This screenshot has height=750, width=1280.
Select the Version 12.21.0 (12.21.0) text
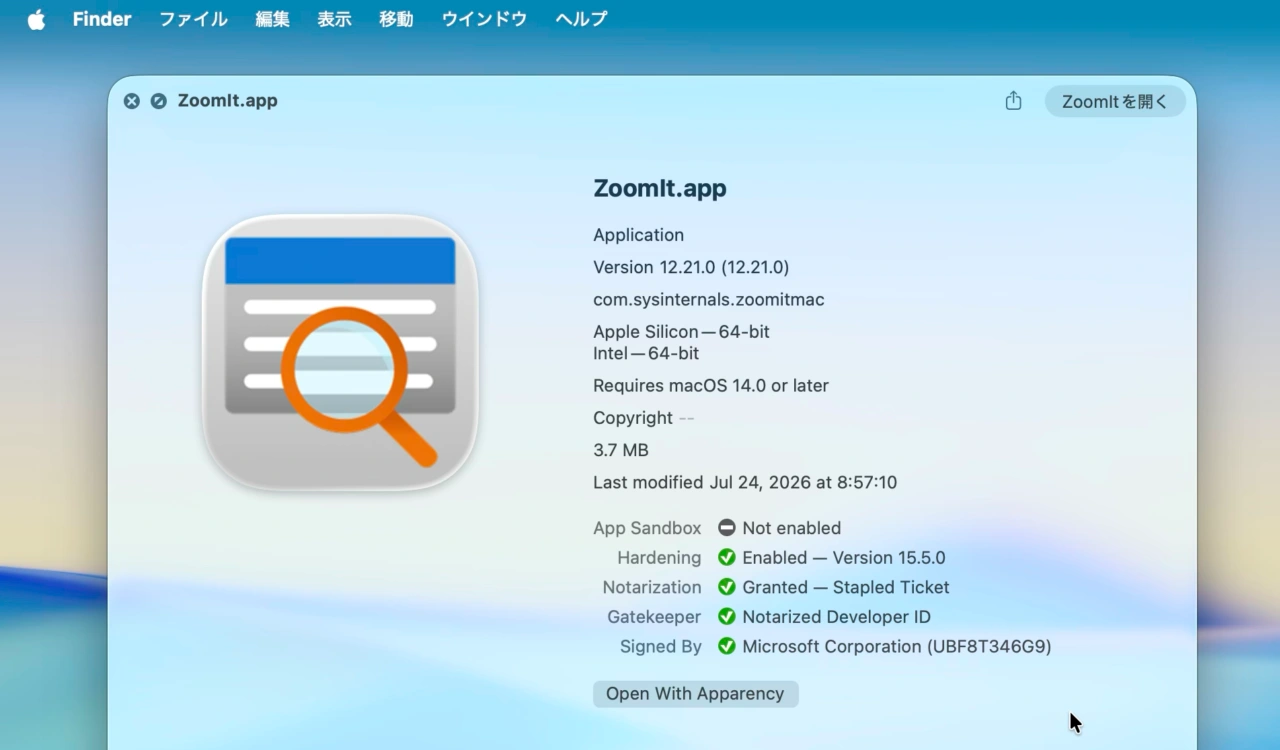tap(691, 267)
